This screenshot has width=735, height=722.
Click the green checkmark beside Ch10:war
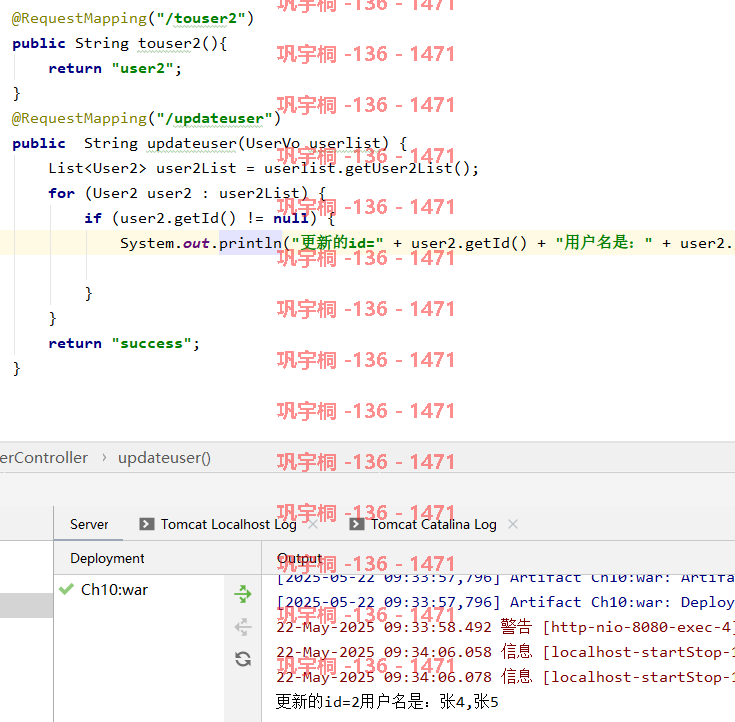pos(67,589)
